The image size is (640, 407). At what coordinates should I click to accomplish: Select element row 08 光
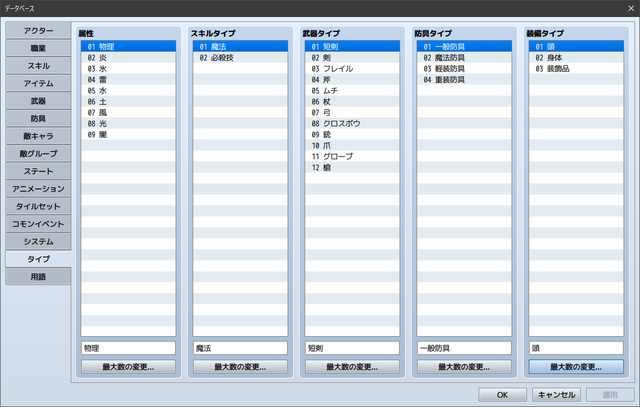point(128,124)
